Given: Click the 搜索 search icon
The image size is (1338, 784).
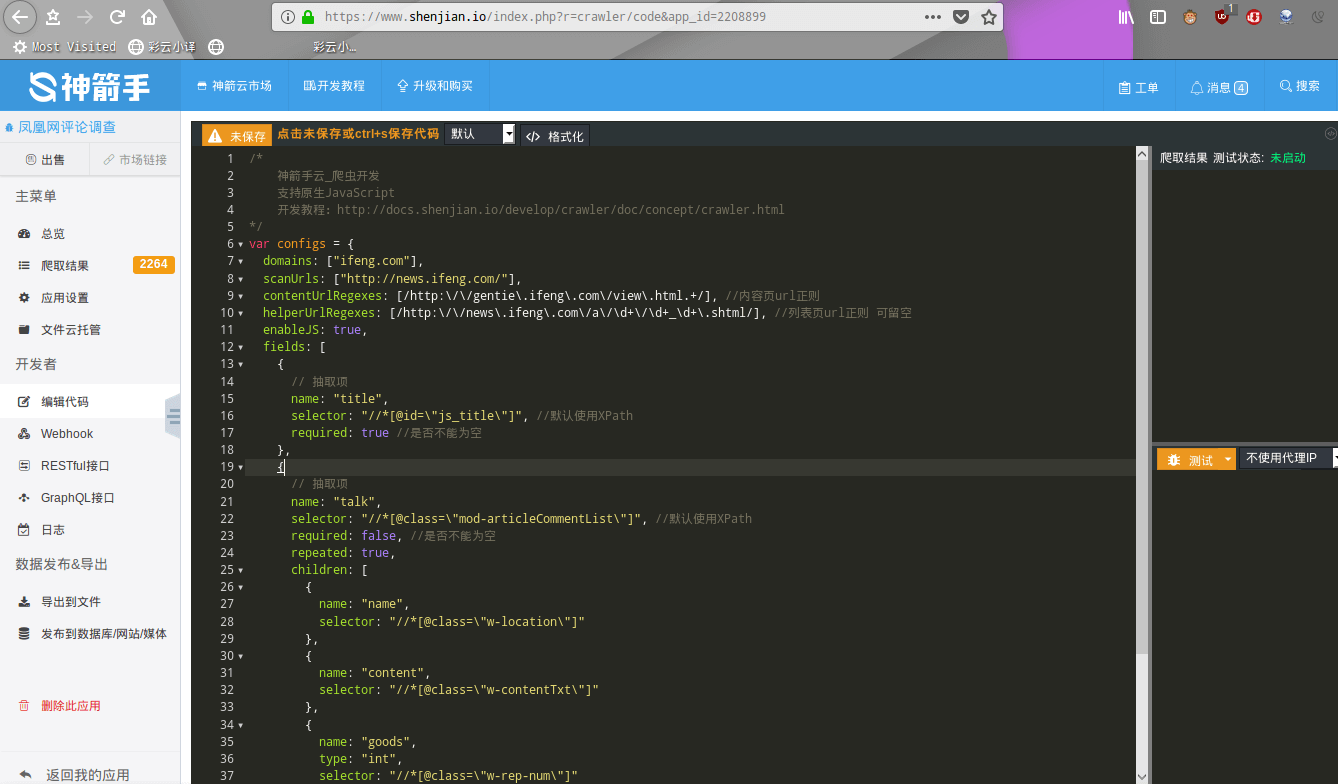Looking at the screenshot, I should pyautogui.click(x=1299, y=86).
